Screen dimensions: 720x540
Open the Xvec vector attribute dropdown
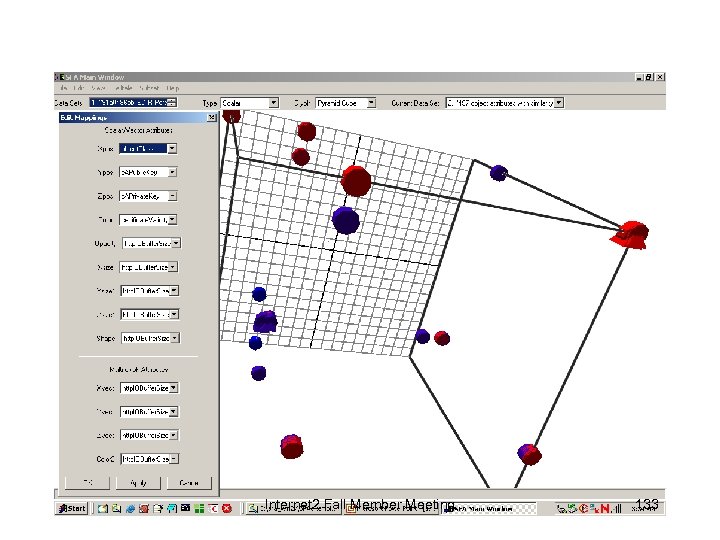tap(174, 388)
